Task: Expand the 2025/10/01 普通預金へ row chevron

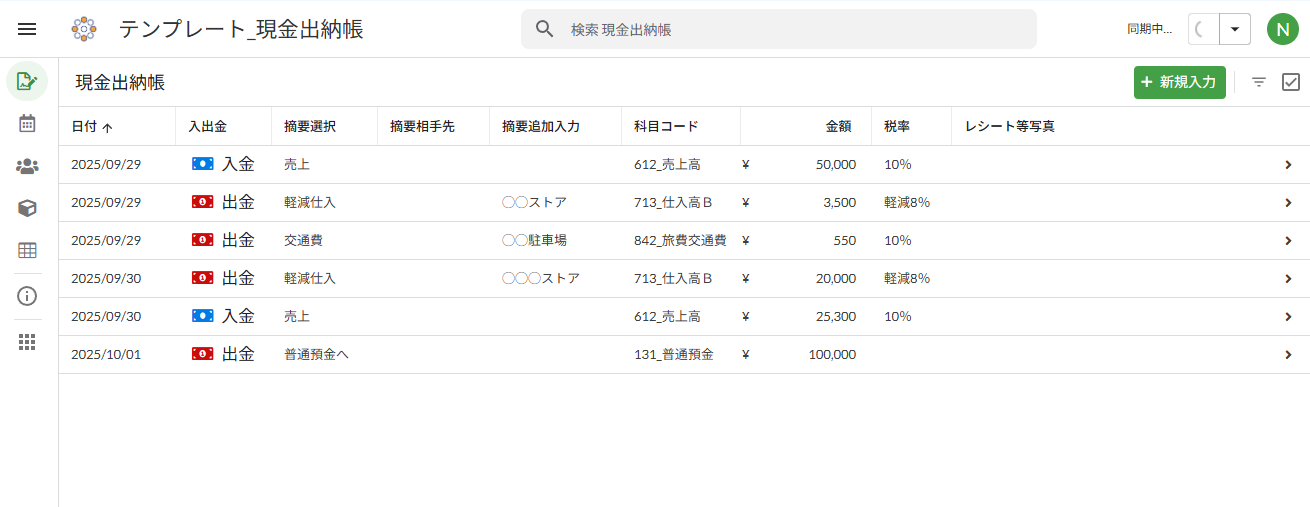Action: click(1288, 354)
